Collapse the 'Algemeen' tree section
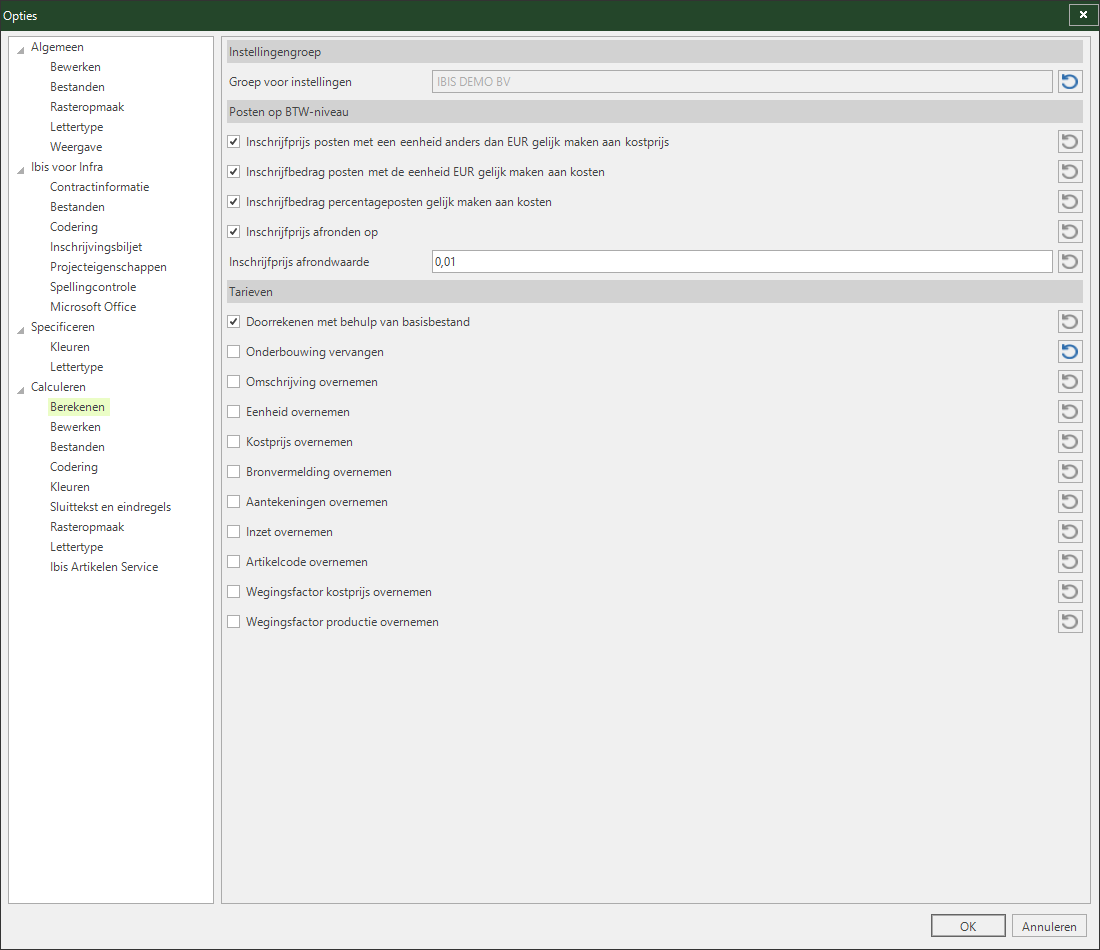 [21, 49]
